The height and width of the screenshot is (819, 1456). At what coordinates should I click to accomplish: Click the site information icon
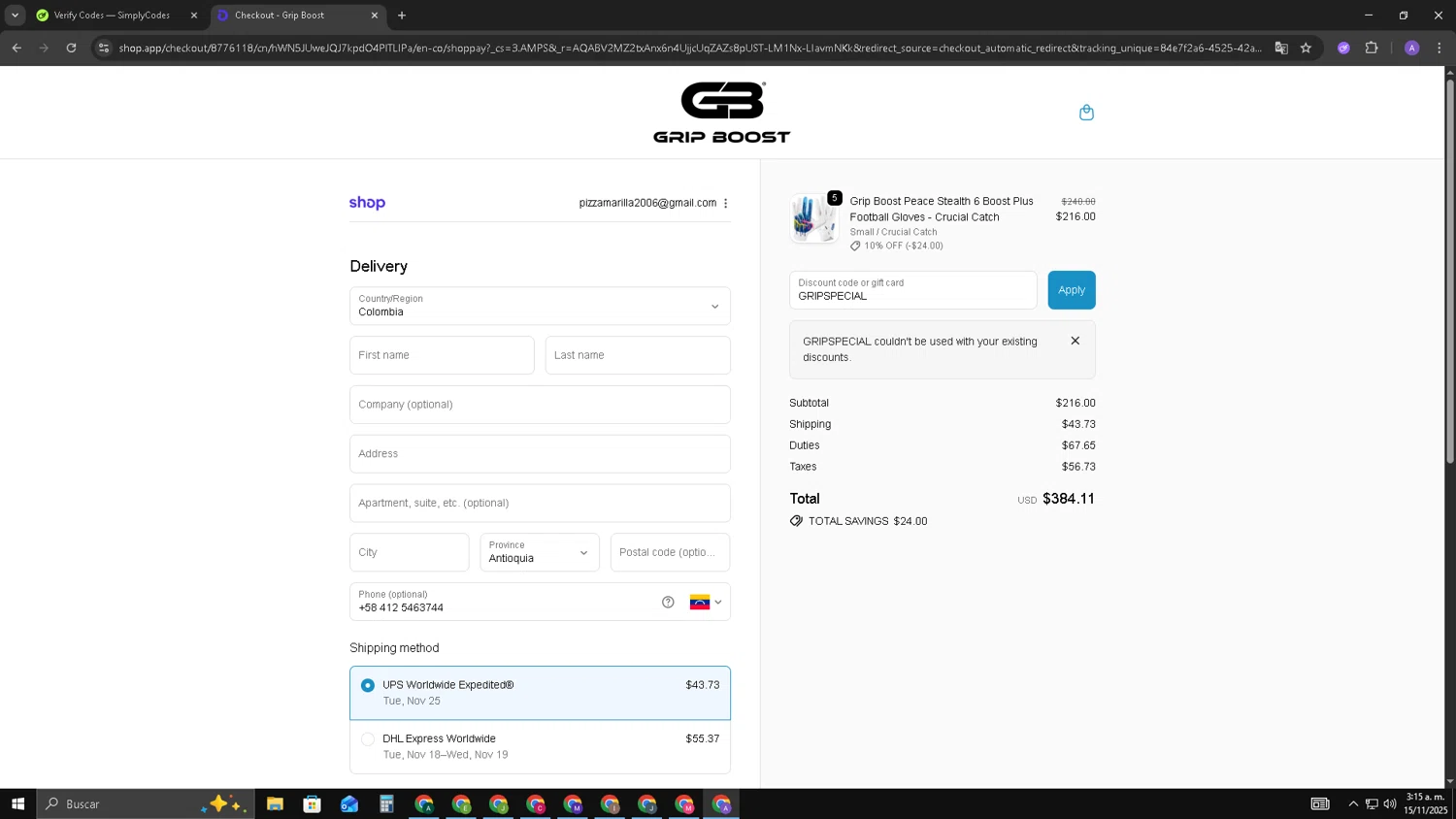coord(104,48)
